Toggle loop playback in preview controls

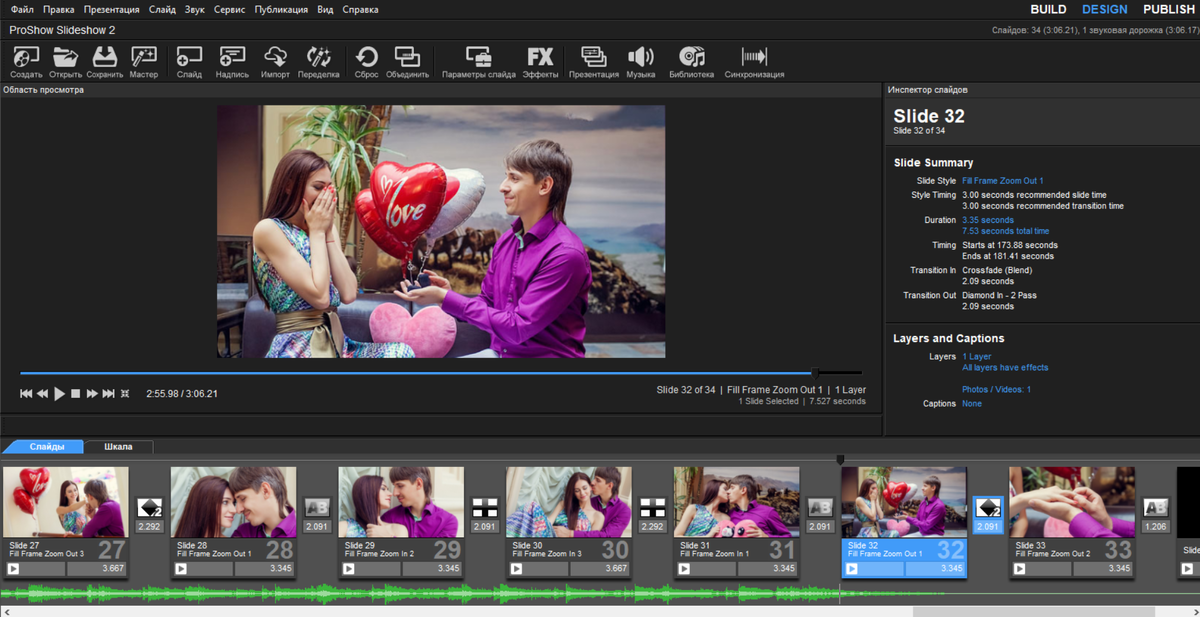point(124,393)
